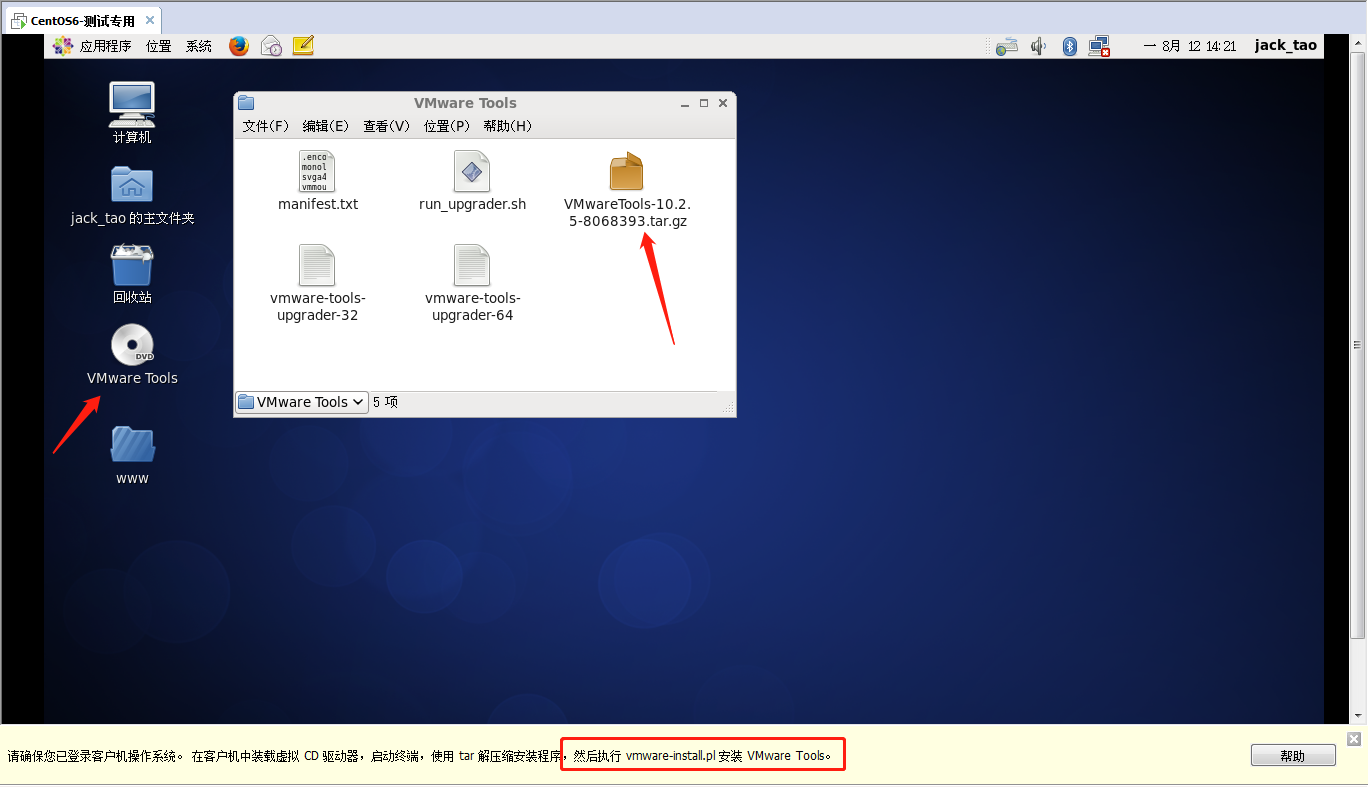
Task: Expand the VMware Tools location dropdown
Action: (301, 402)
